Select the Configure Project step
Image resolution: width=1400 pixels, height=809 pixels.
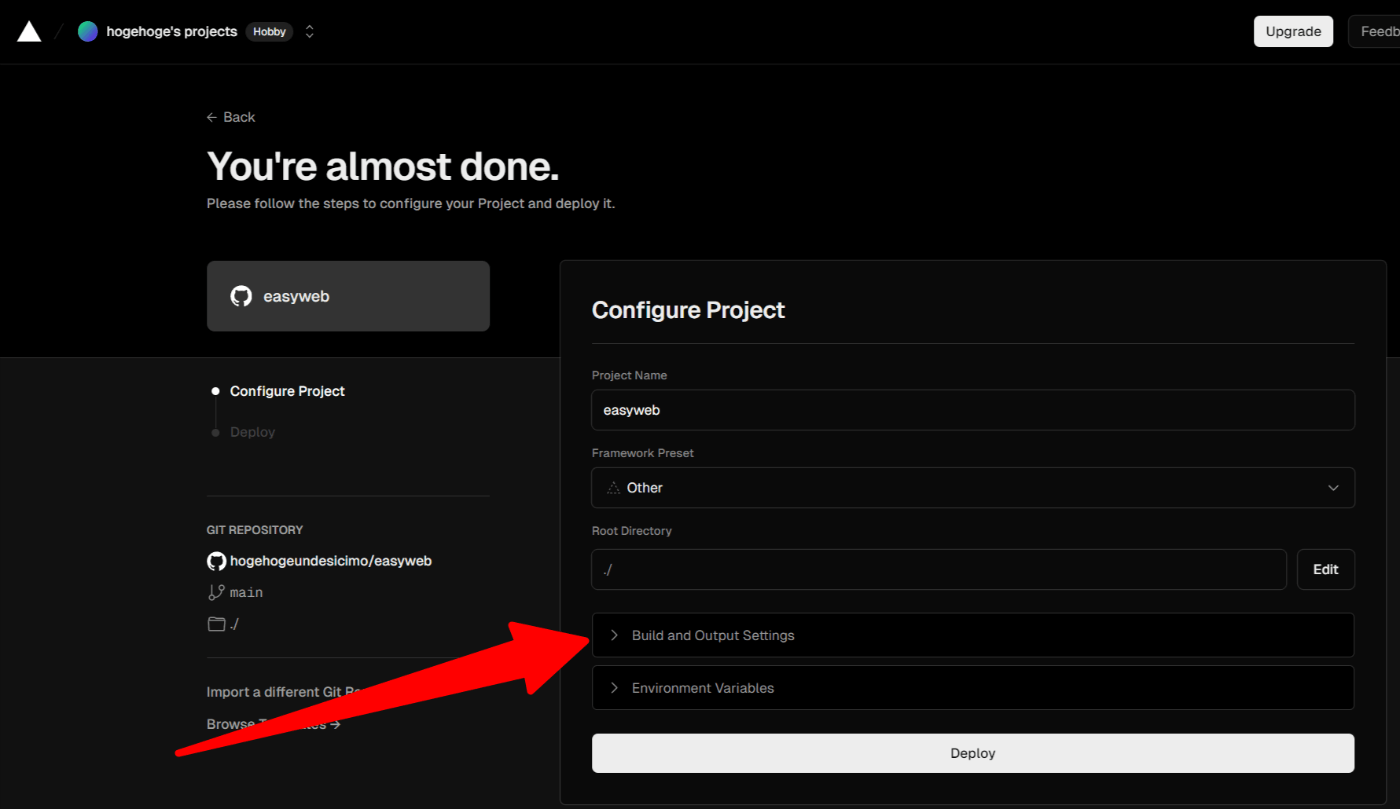click(x=287, y=391)
